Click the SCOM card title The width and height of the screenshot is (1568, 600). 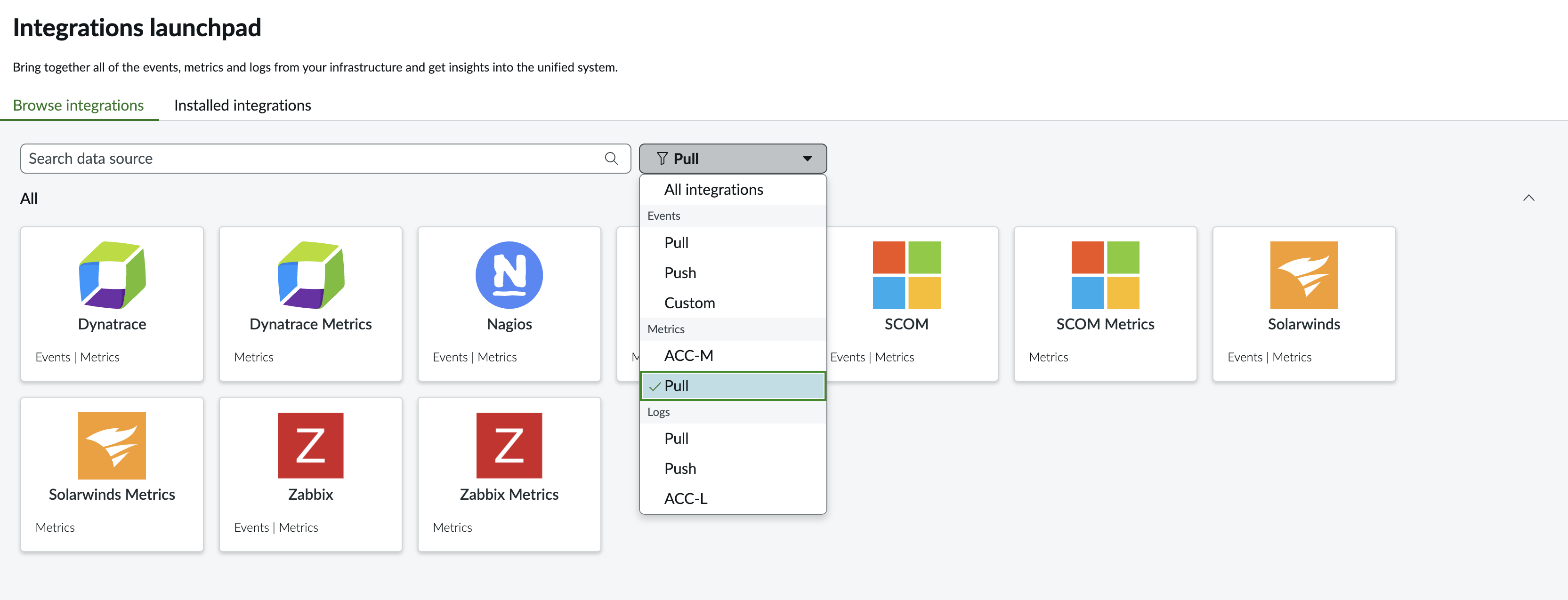tap(906, 324)
